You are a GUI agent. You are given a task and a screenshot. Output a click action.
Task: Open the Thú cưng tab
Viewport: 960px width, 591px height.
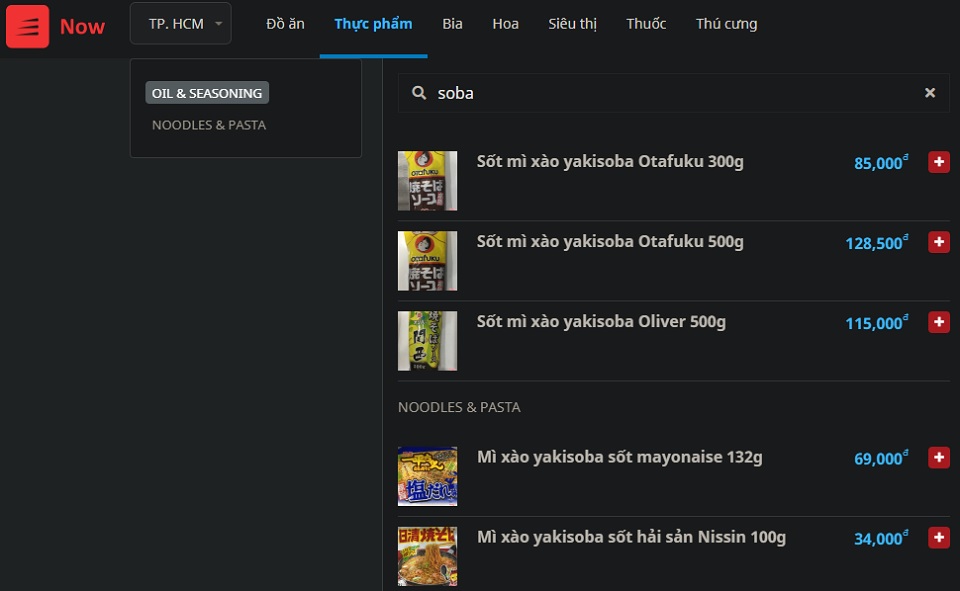727,24
